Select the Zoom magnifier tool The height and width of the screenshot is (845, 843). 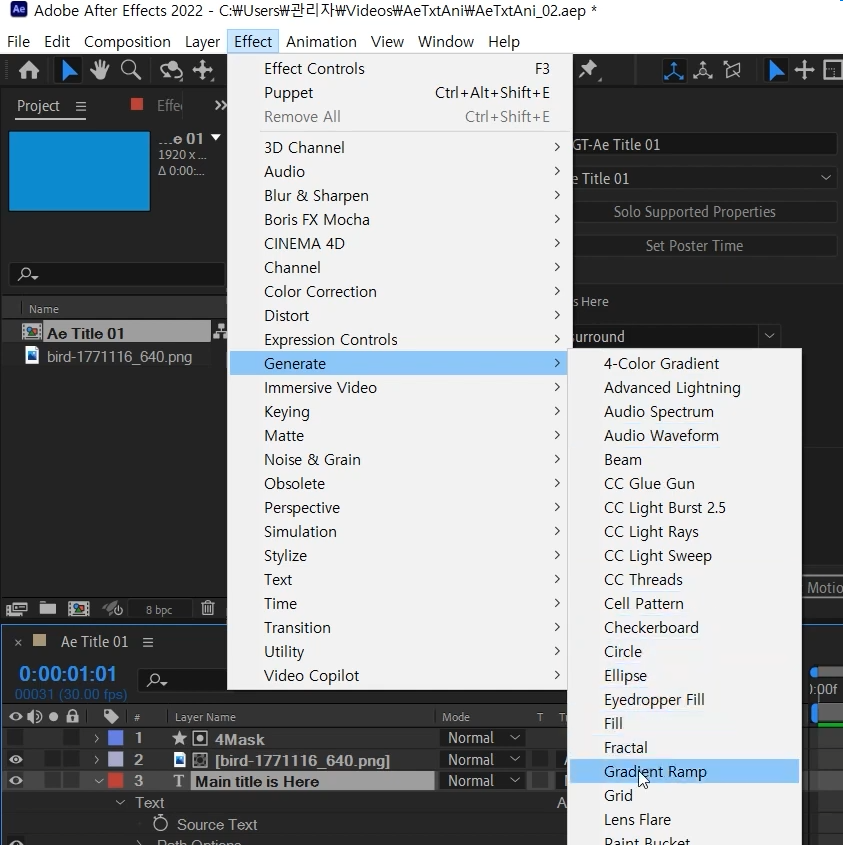(x=130, y=70)
